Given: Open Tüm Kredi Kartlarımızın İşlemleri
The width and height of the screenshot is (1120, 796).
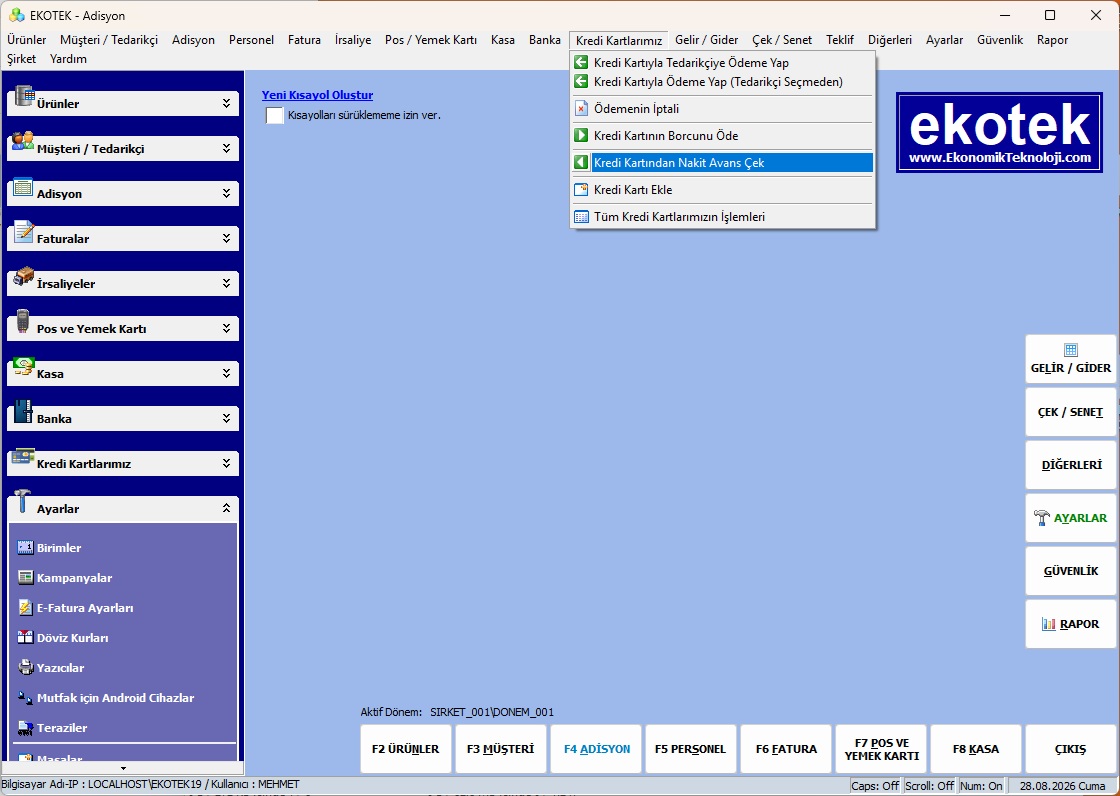Looking at the screenshot, I should pyautogui.click(x=723, y=217).
